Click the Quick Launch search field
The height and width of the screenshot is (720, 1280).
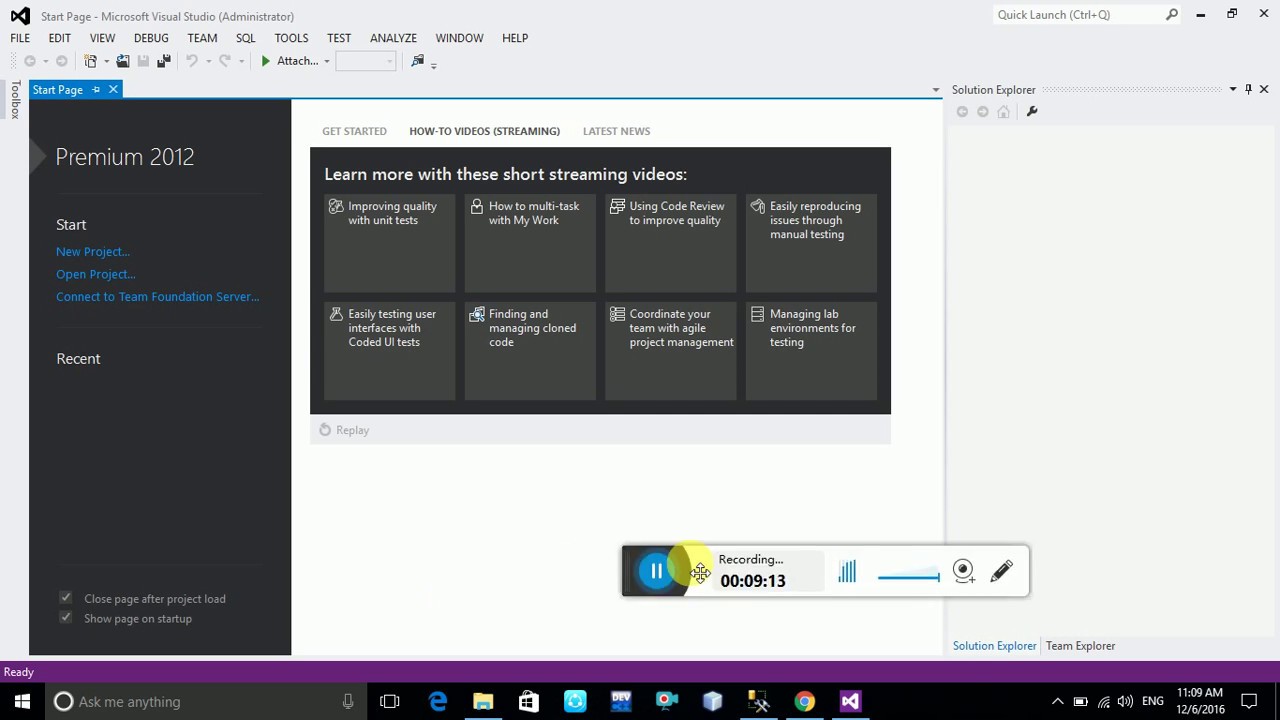[1078, 15]
